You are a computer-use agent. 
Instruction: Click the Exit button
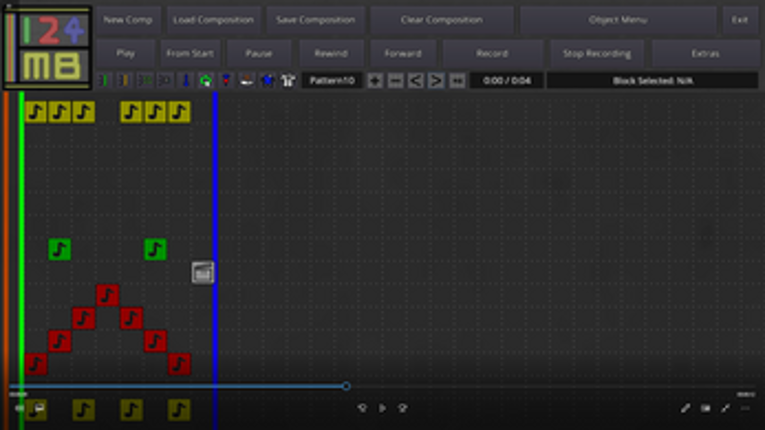[740, 20]
